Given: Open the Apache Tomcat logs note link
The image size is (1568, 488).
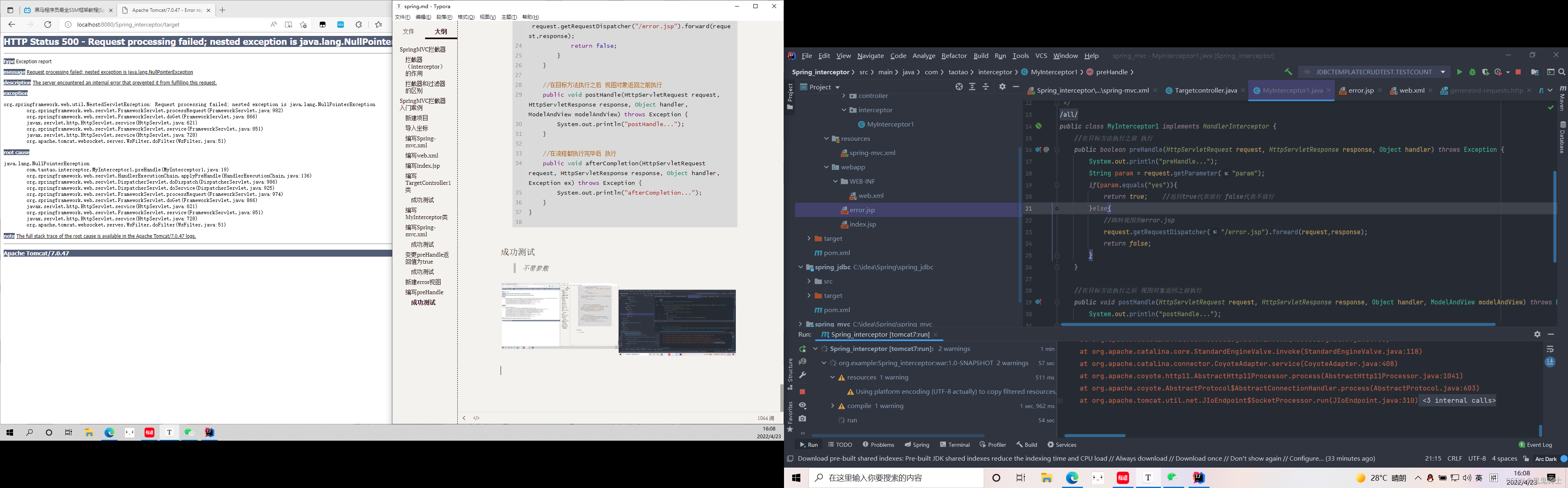Looking at the screenshot, I should [x=106, y=236].
